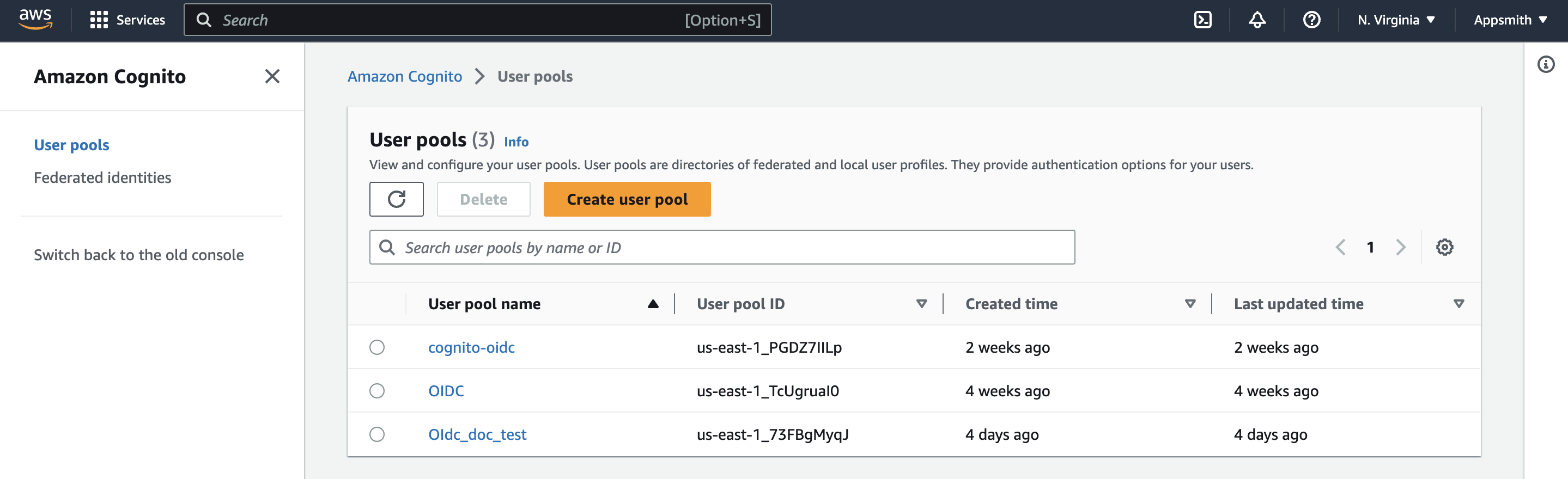The width and height of the screenshot is (1568, 479).
Task: Select User pools in the sidebar
Action: coord(71,145)
